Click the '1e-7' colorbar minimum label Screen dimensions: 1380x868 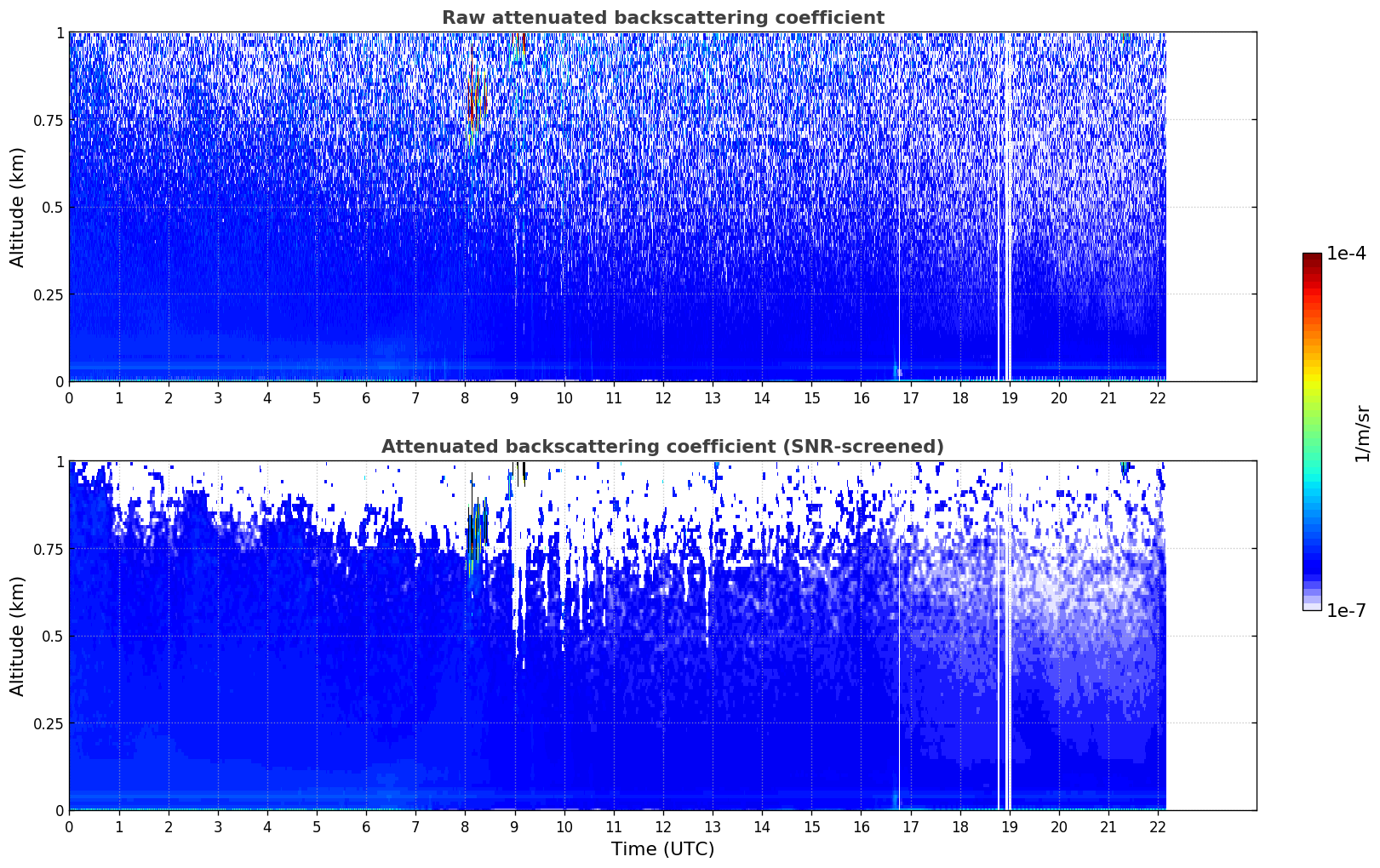pyautogui.click(x=1345, y=610)
